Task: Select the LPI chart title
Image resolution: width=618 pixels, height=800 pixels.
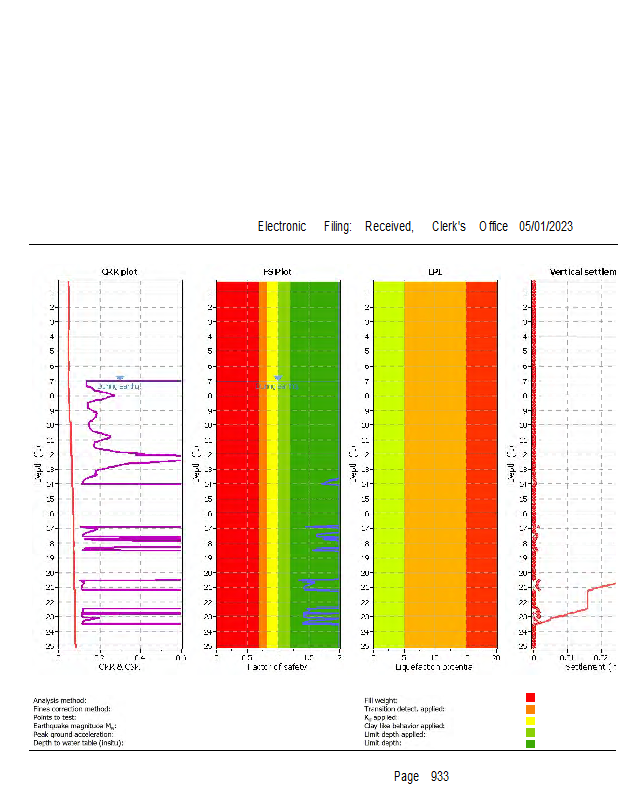Action: pyautogui.click(x=434, y=272)
